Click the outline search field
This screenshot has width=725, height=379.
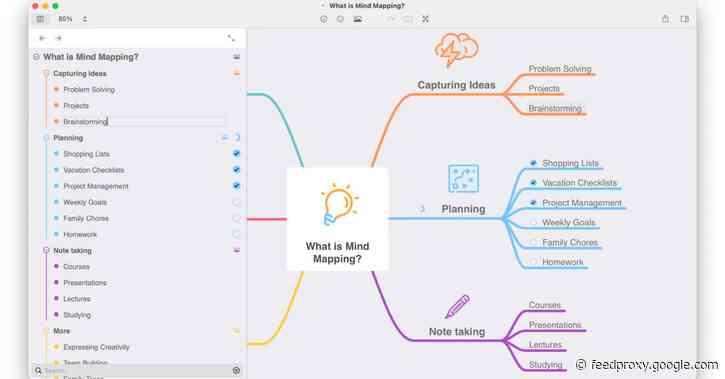click(x=138, y=371)
